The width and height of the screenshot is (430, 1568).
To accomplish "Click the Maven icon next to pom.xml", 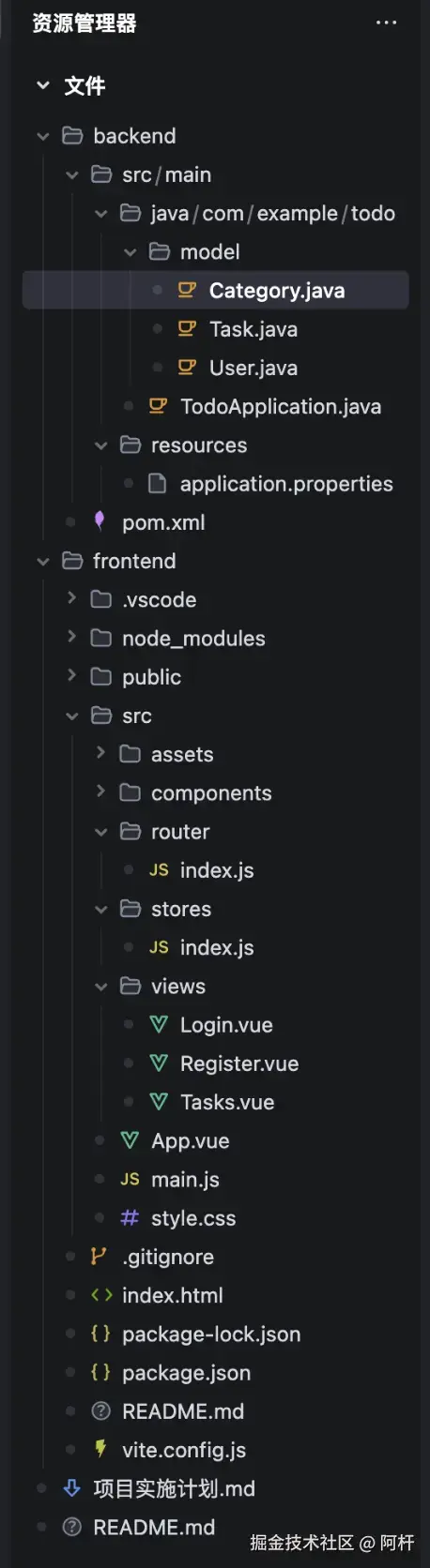I will [x=100, y=520].
